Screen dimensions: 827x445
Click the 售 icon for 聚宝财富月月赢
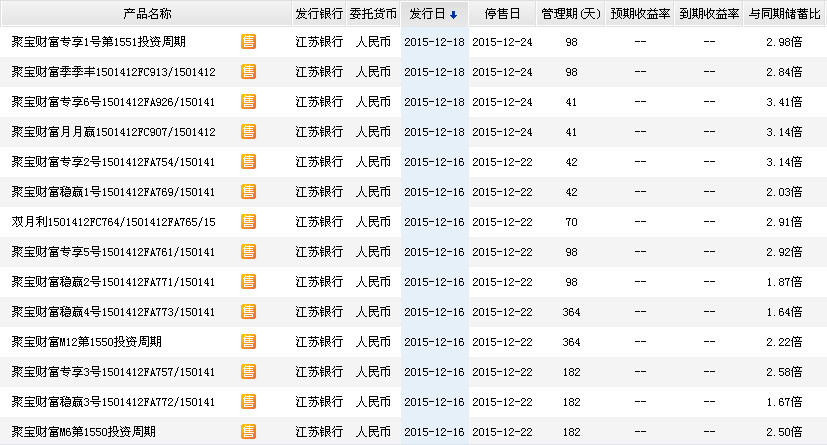point(248,132)
